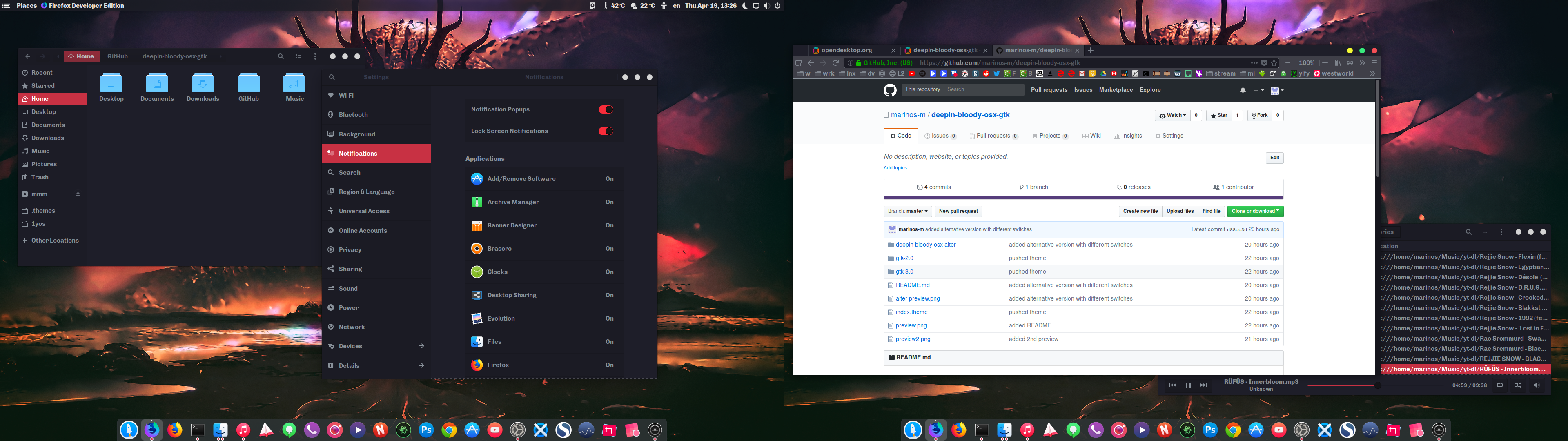The image size is (1568, 441).
Task: Toggle shuffle in the music player
Action: pos(1518,385)
